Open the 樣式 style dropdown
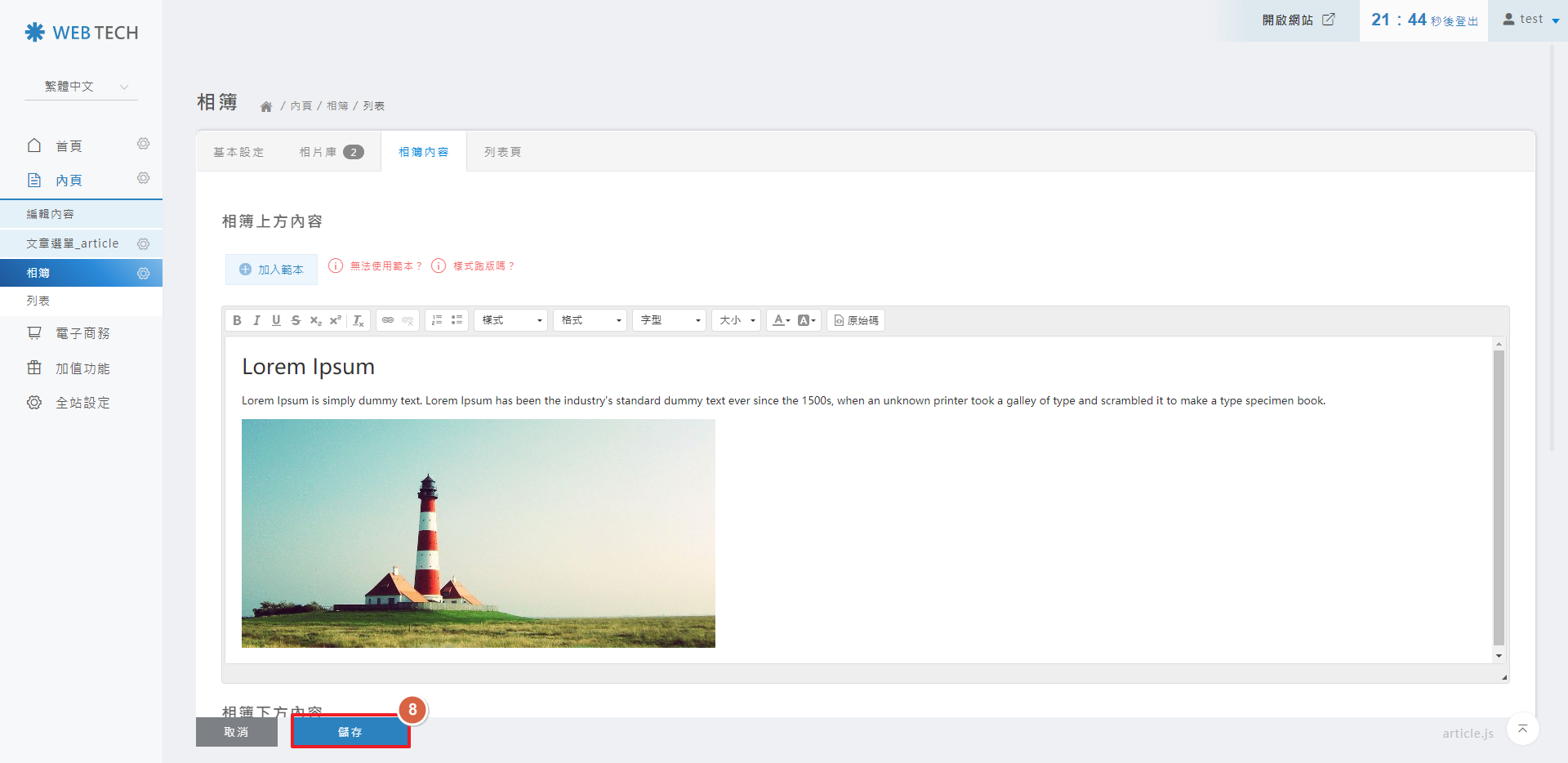This screenshot has width=1568, height=763. 511,320
